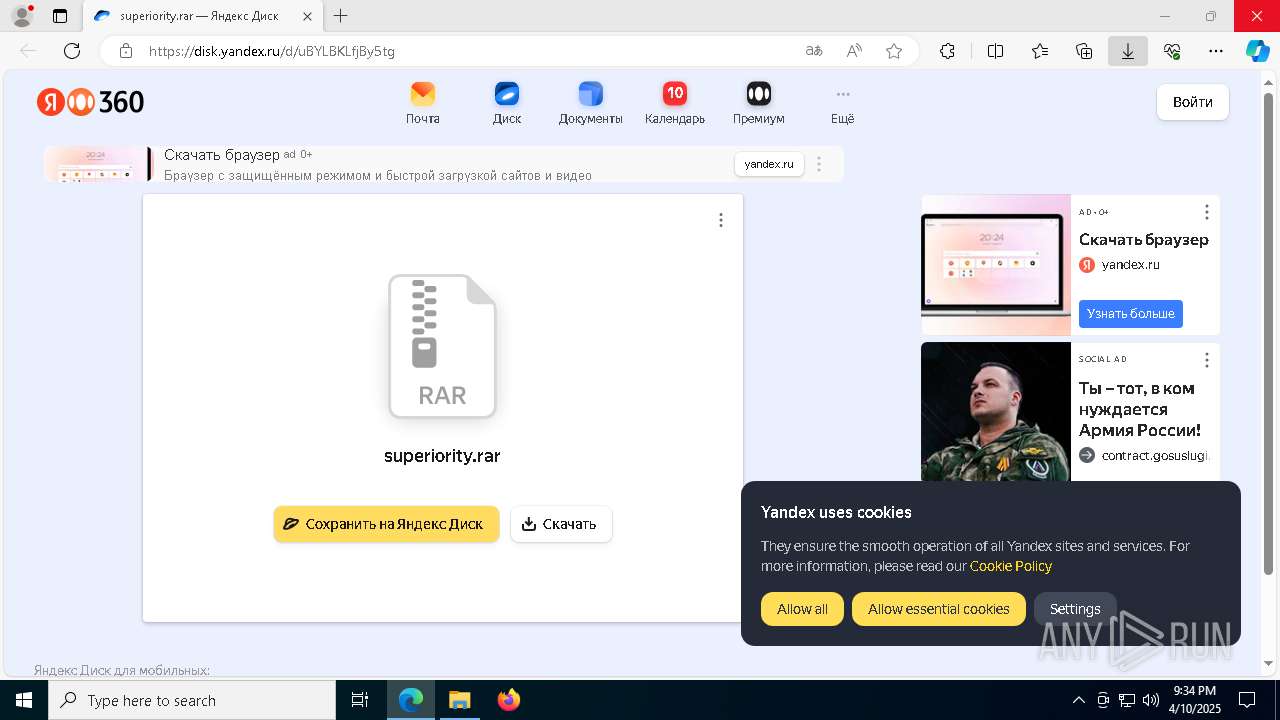Click Allow essential cookies
This screenshot has height=720, width=1280.
pyautogui.click(x=939, y=609)
